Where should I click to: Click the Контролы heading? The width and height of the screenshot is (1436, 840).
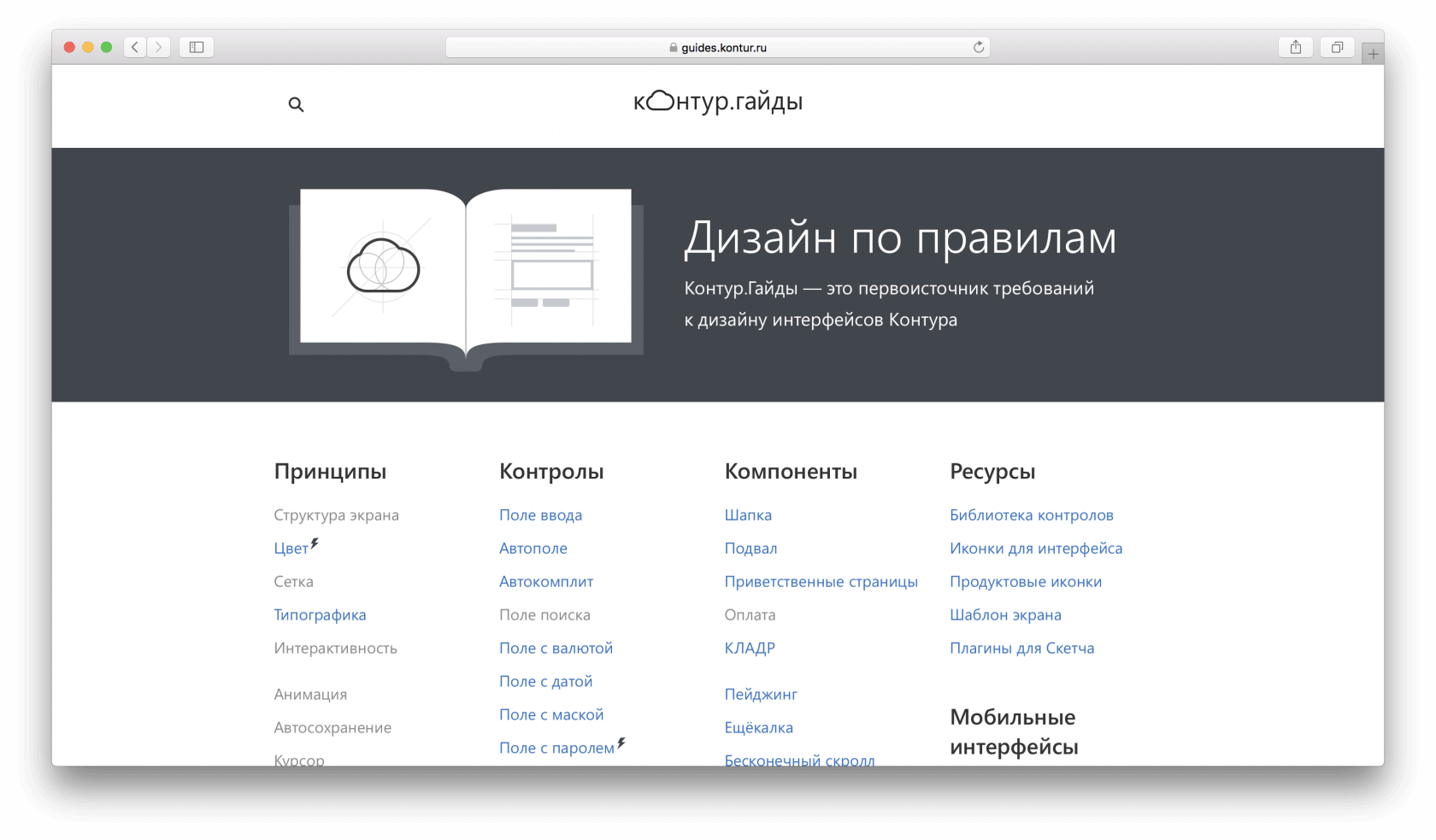tap(551, 472)
